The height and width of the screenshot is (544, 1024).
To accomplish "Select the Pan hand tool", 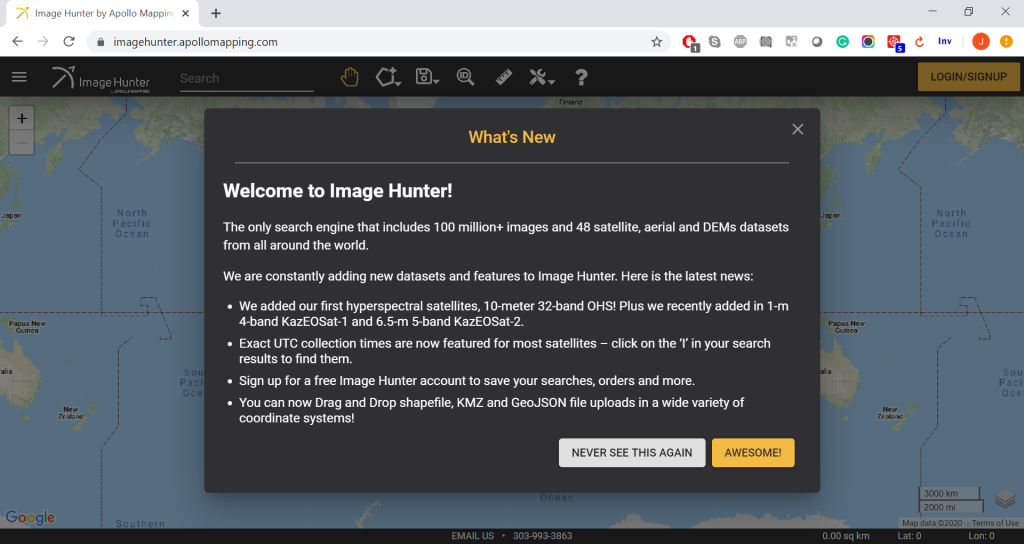I will coord(350,77).
